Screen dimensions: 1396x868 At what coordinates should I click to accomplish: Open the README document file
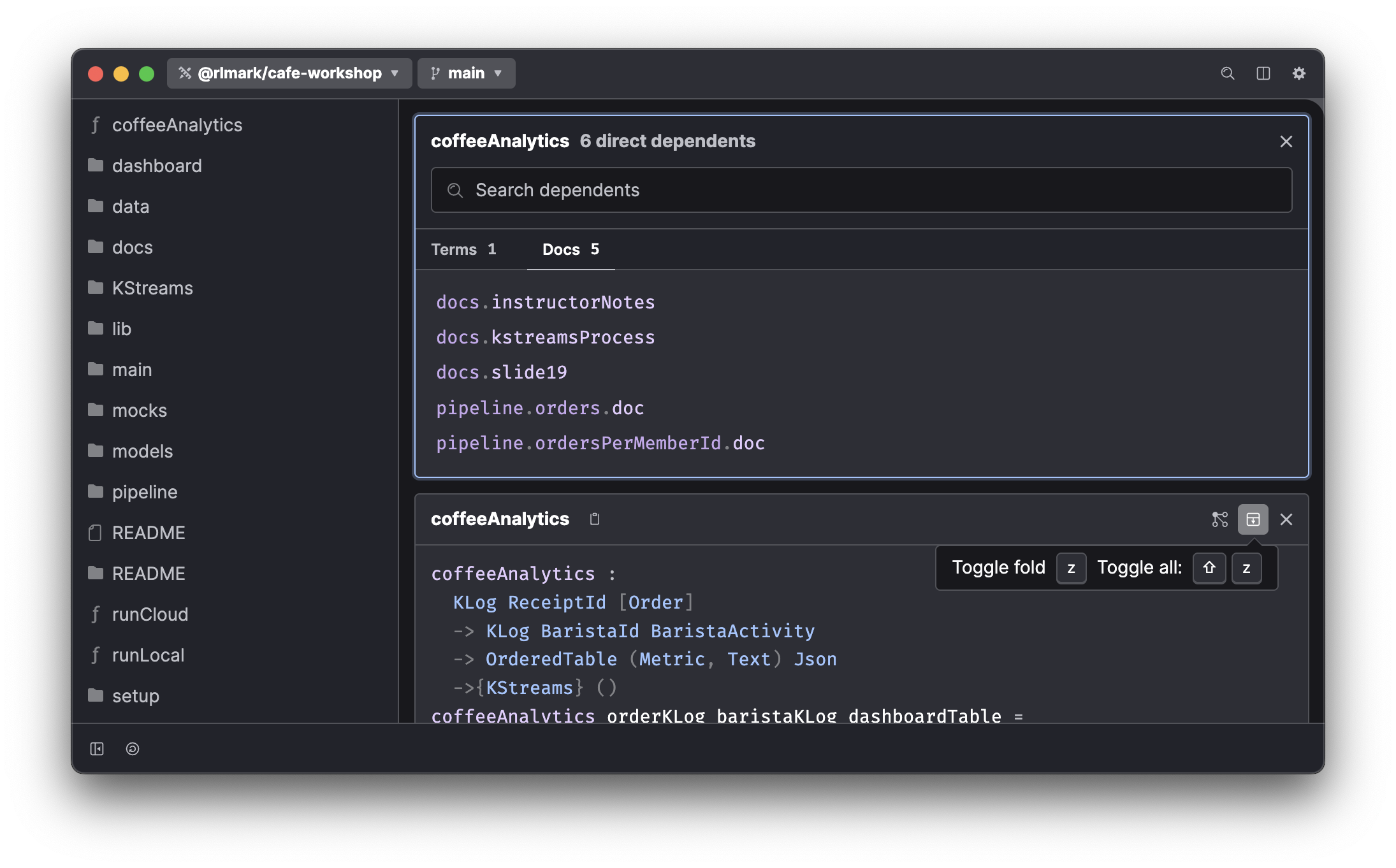[148, 533]
